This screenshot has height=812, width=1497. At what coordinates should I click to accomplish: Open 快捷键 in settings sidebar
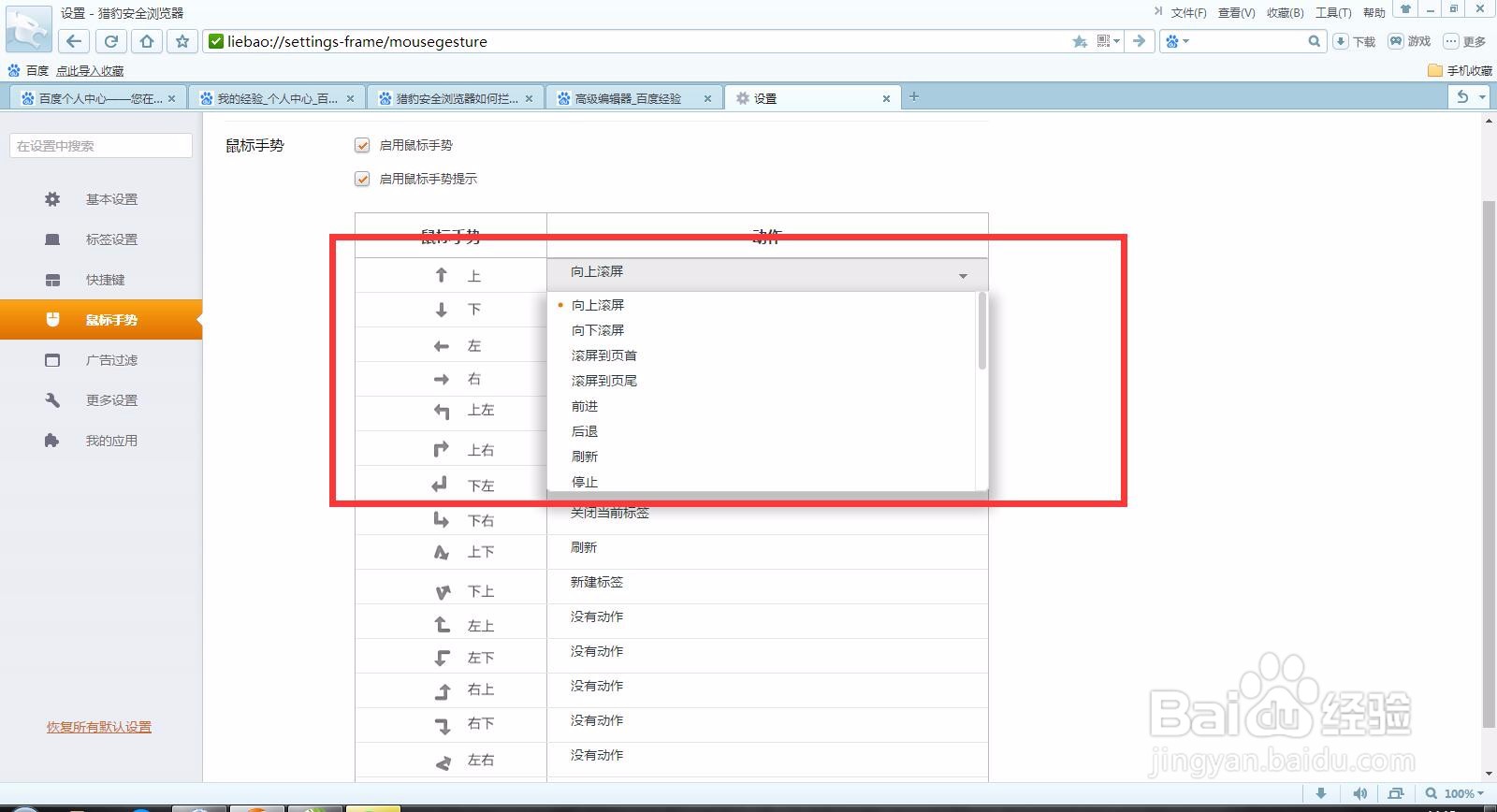(101, 280)
